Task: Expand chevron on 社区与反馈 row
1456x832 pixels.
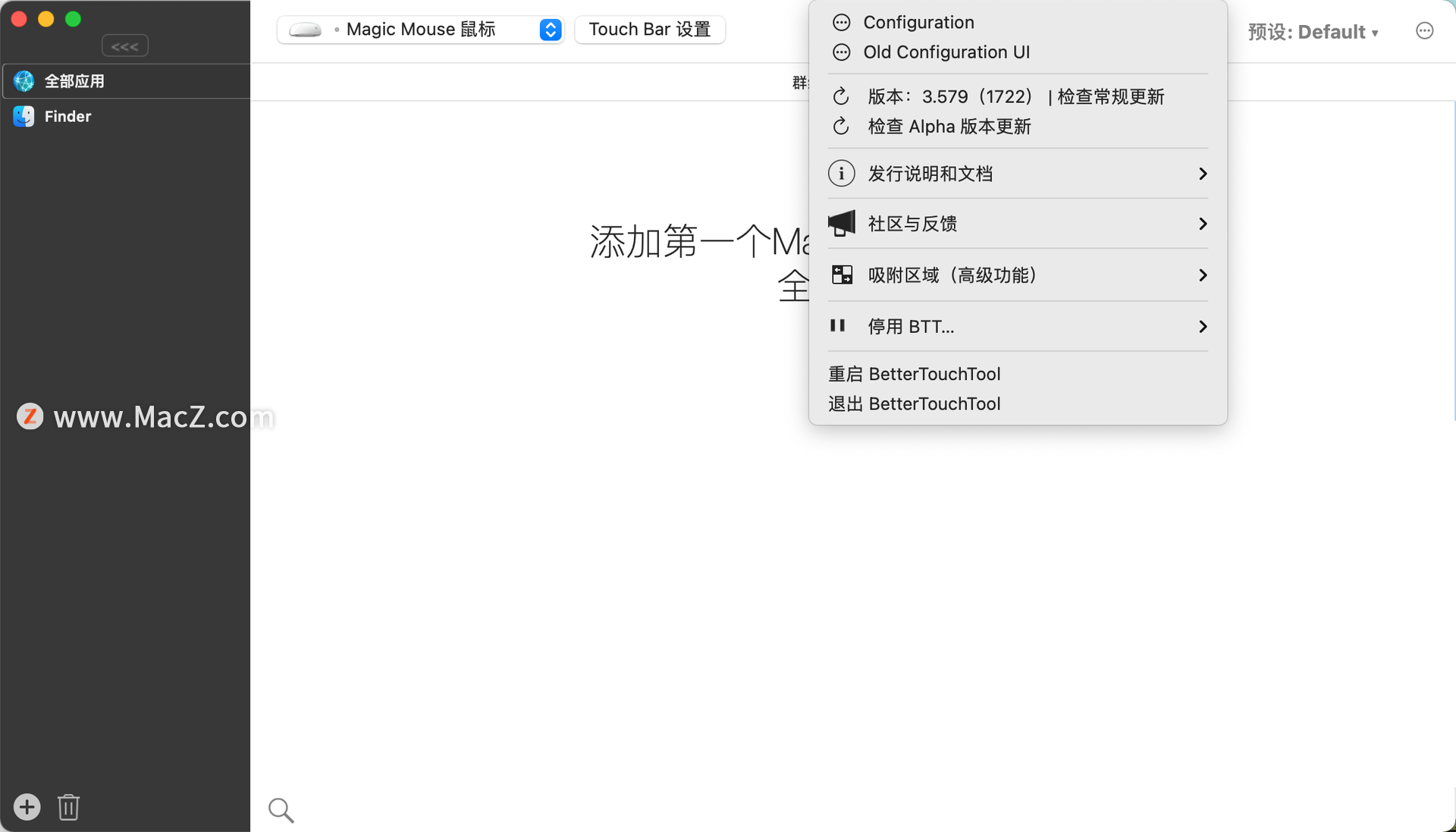Action: pyautogui.click(x=1203, y=224)
